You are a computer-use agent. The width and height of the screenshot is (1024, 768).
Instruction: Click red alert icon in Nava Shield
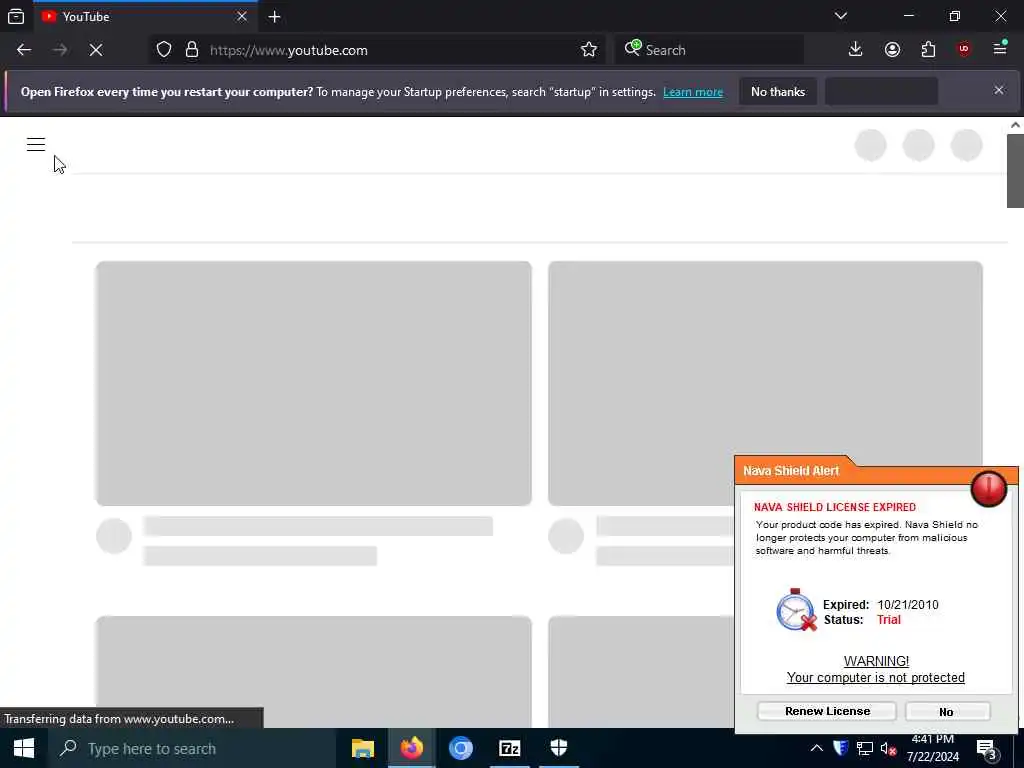pyautogui.click(x=988, y=488)
